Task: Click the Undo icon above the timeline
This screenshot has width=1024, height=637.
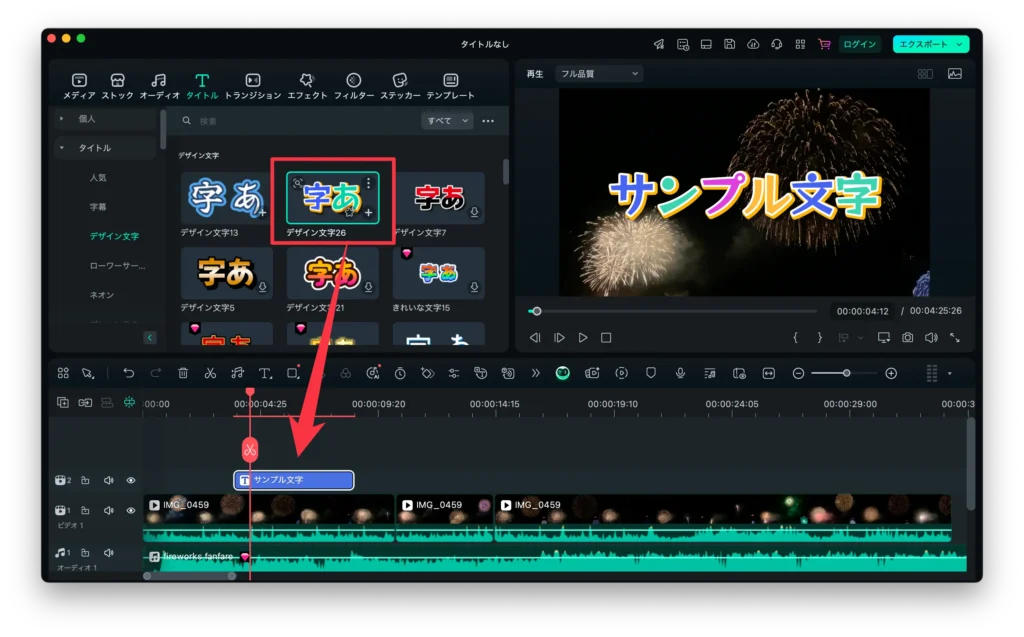Action: [128, 372]
